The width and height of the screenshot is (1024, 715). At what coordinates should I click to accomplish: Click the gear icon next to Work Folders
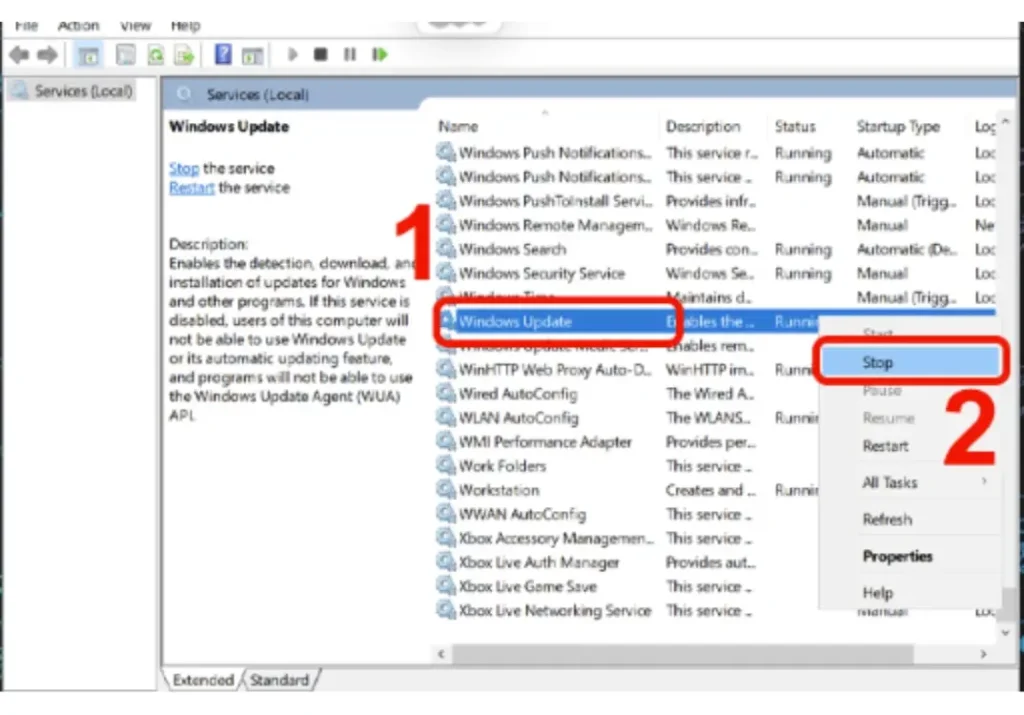[x=446, y=466]
